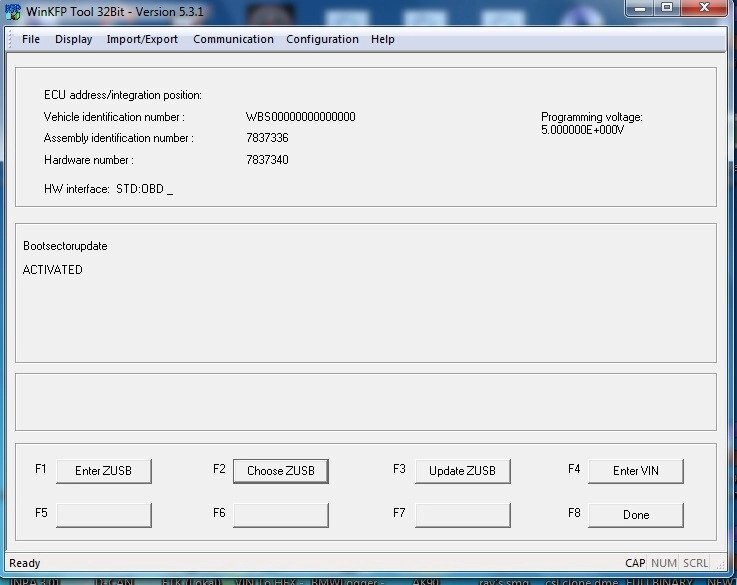The image size is (737, 585).
Task: Click the blank button beside F5
Action: click(103, 515)
